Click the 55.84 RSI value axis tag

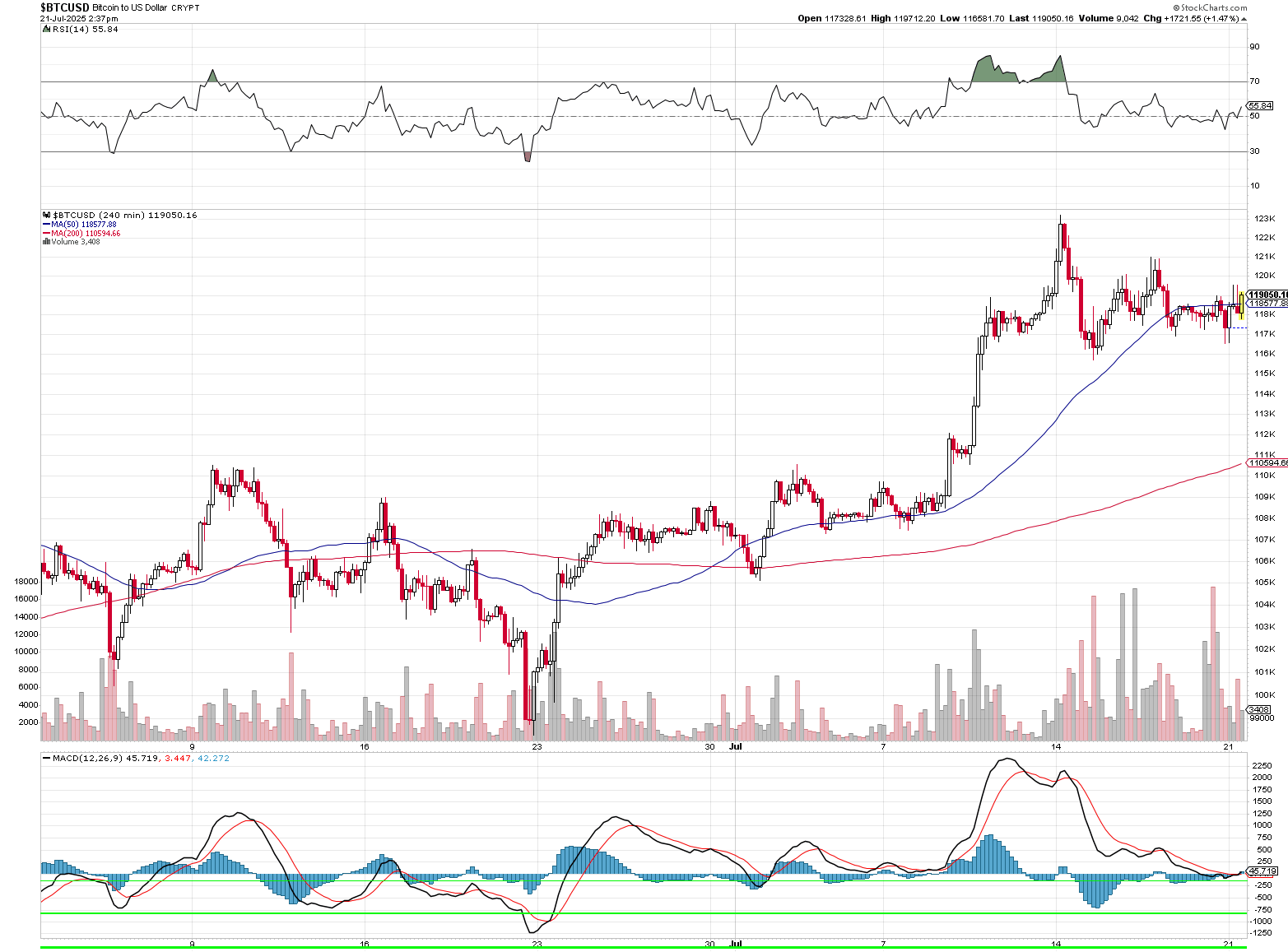(x=1260, y=106)
